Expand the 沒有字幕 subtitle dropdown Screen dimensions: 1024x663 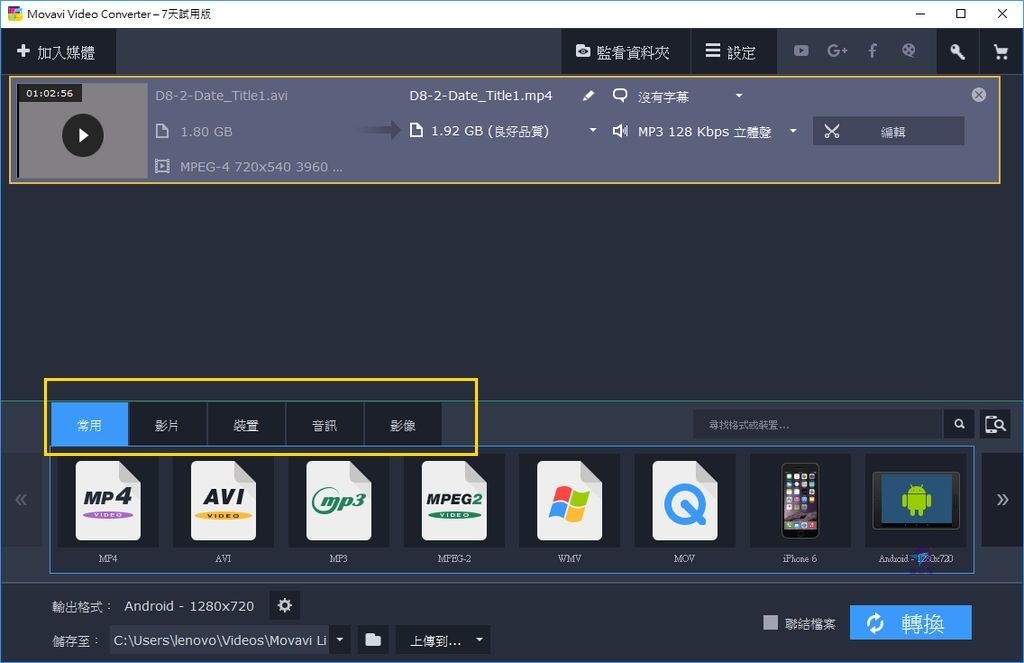[739, 96]
